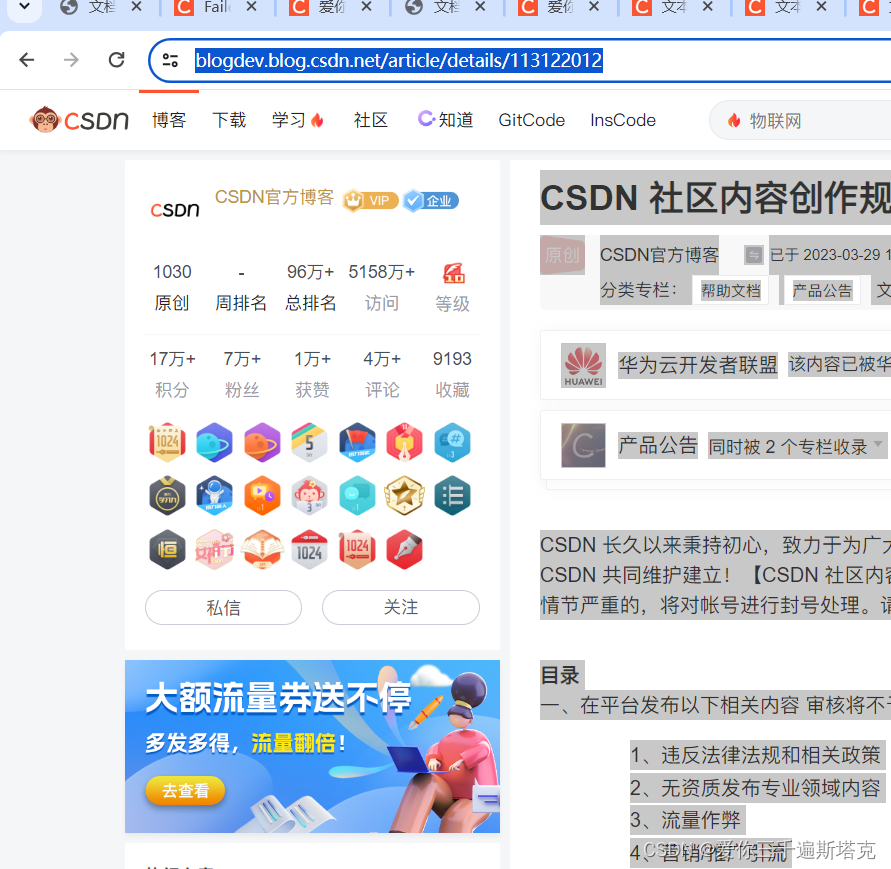Click the red hexagon pen-nib badge
The width and height of the screenshot is (891, 869).
click(x=404, y=442)
